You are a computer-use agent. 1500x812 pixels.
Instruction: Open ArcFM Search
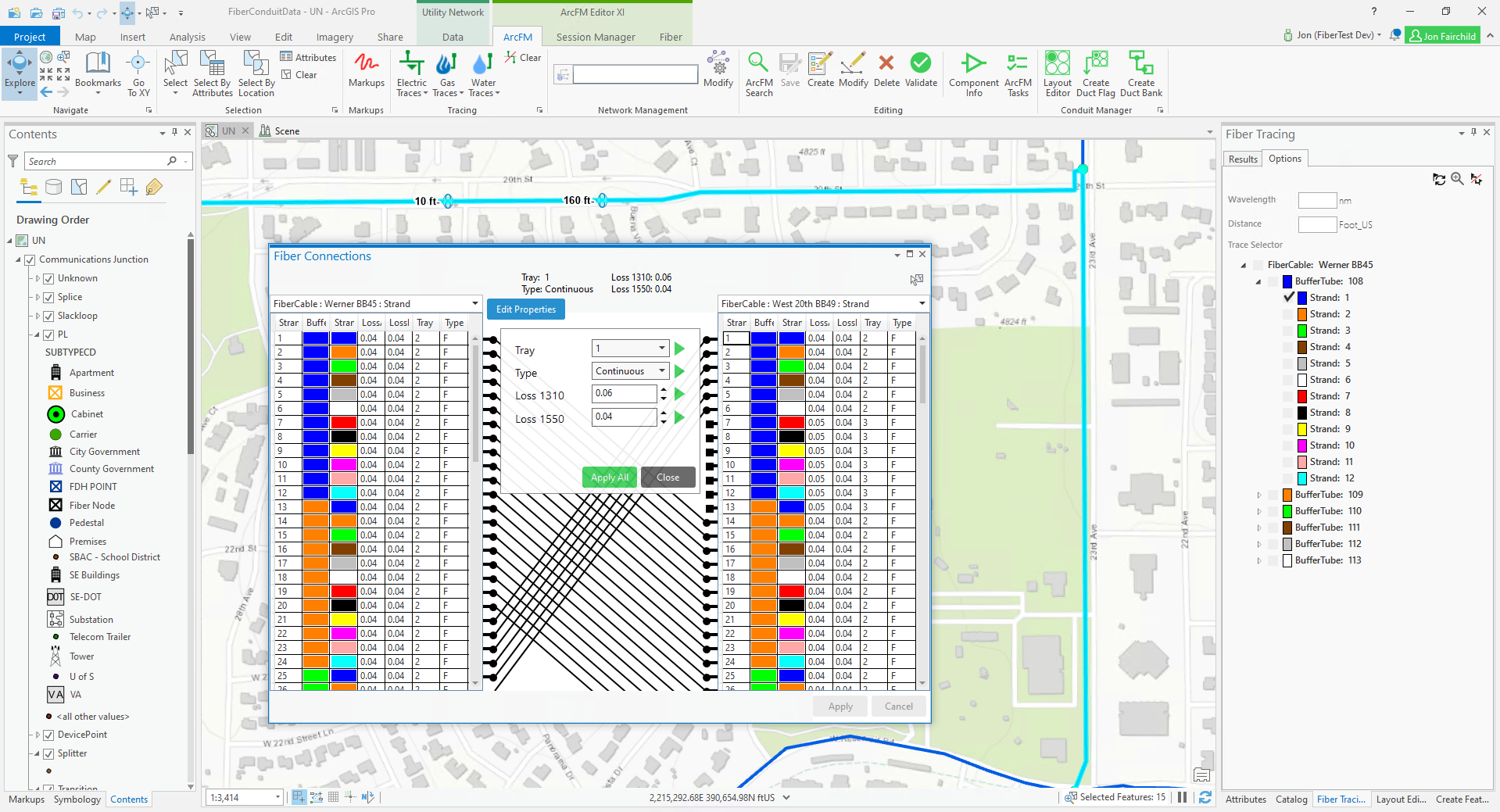759,73
